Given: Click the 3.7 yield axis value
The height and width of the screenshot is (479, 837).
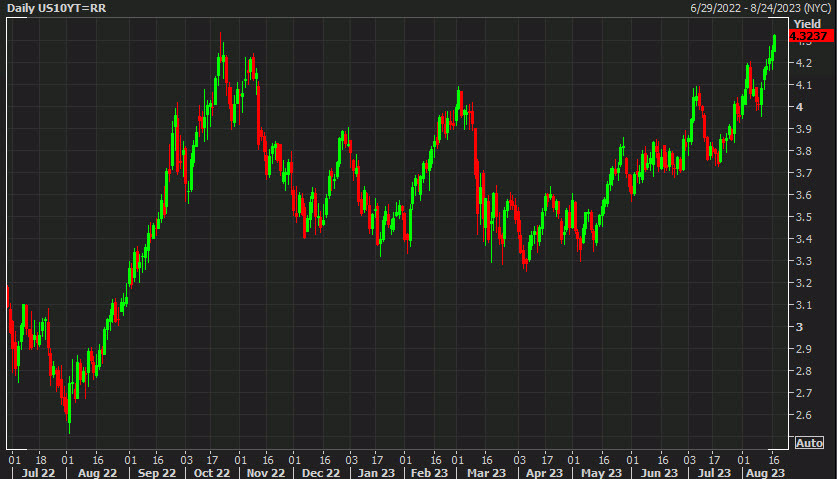Looking at the screenshot, I should [803, 173].
